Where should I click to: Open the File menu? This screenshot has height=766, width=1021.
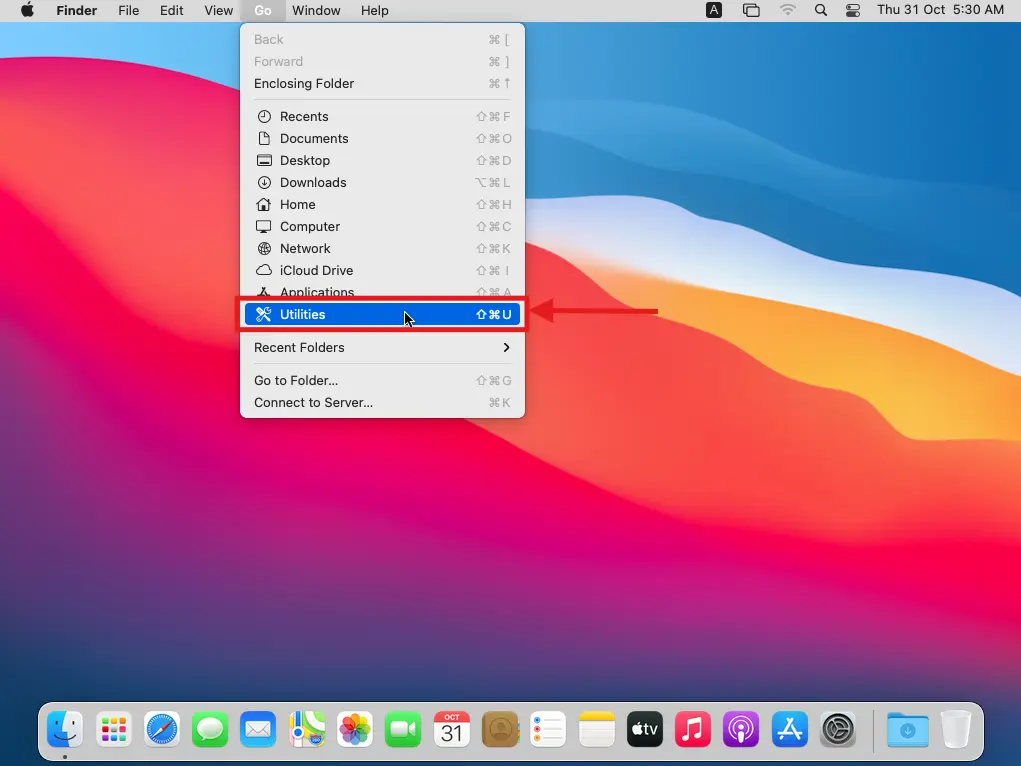128,10
